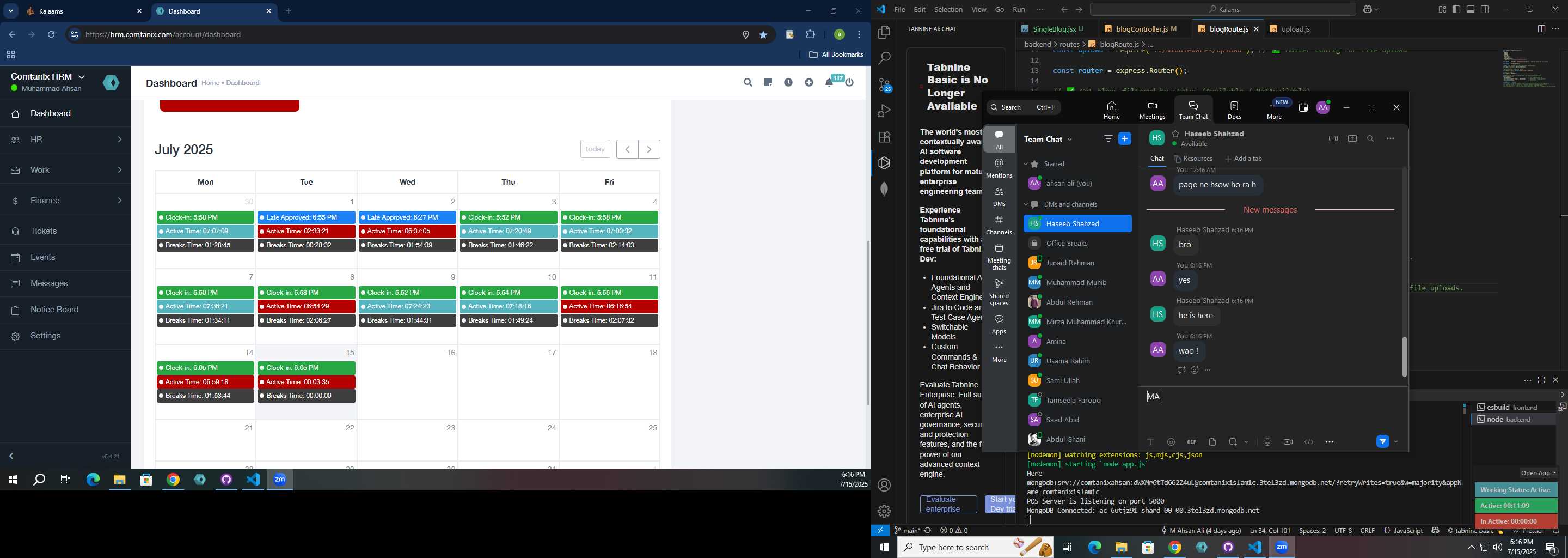Go to next month on calendar
Image resolution: width=1568 pixels, height=558 pixels.
point(650,149)
